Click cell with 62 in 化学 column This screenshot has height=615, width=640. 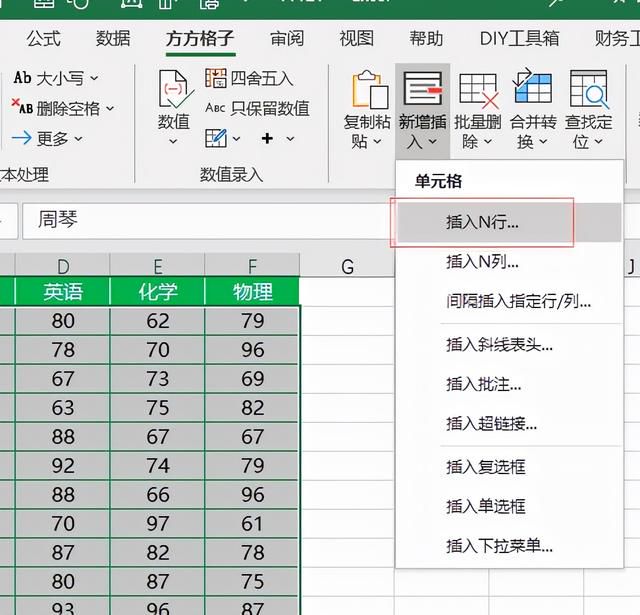click(158, 321)
